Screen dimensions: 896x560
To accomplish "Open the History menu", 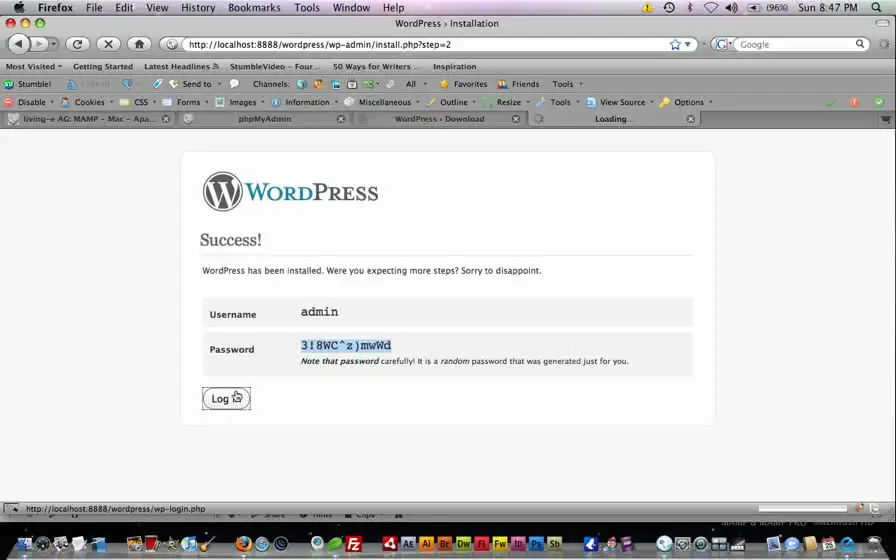I will pos(198,7).
